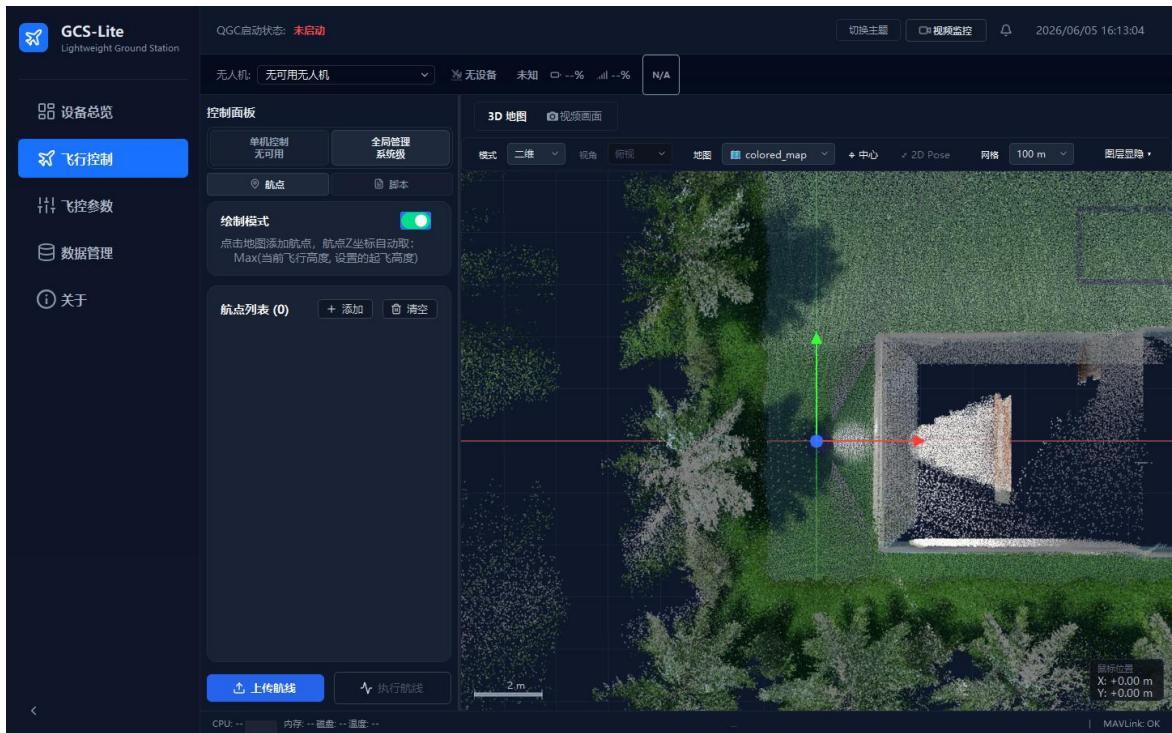1172x733 pixels.
Task: Collapse sidebar with the left chevron
Action: (34, 711)
